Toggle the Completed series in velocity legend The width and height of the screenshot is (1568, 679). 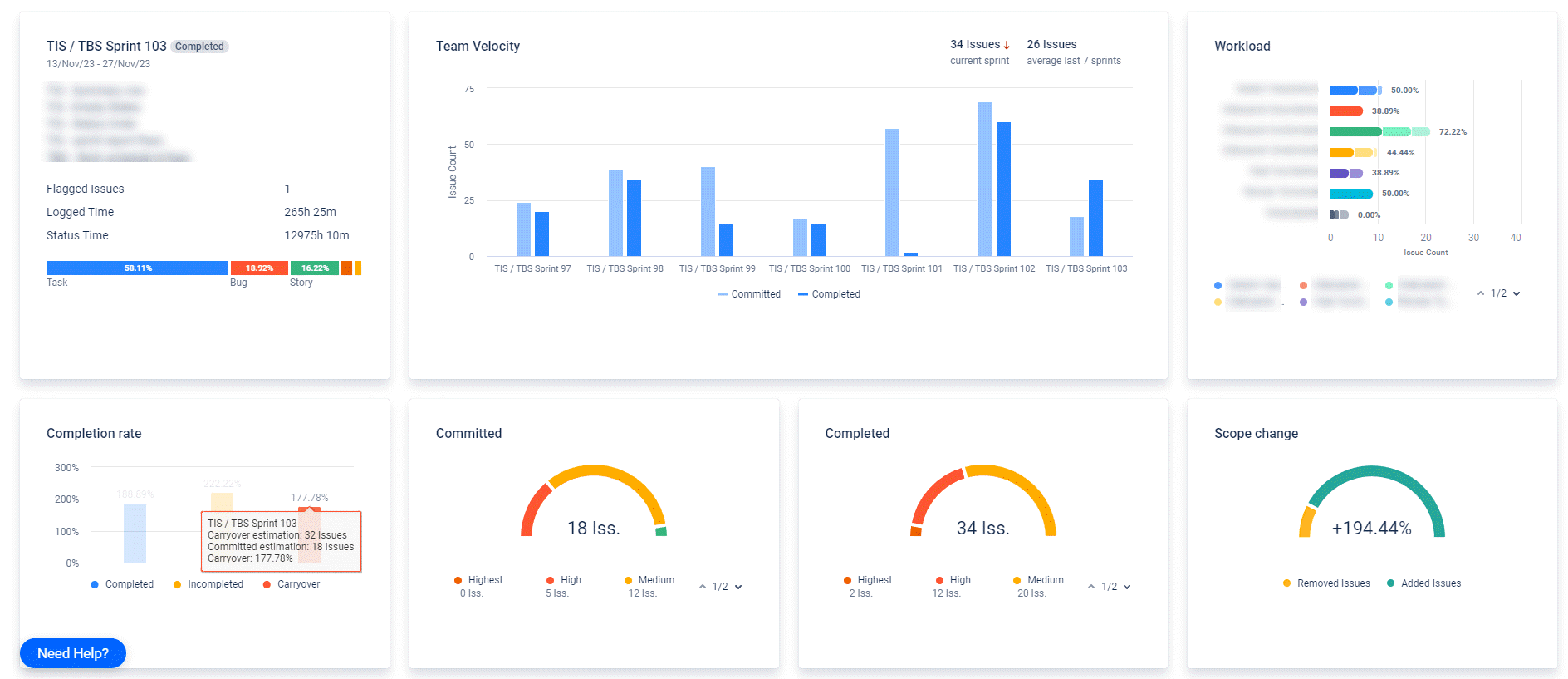click(x=829, y=294)
